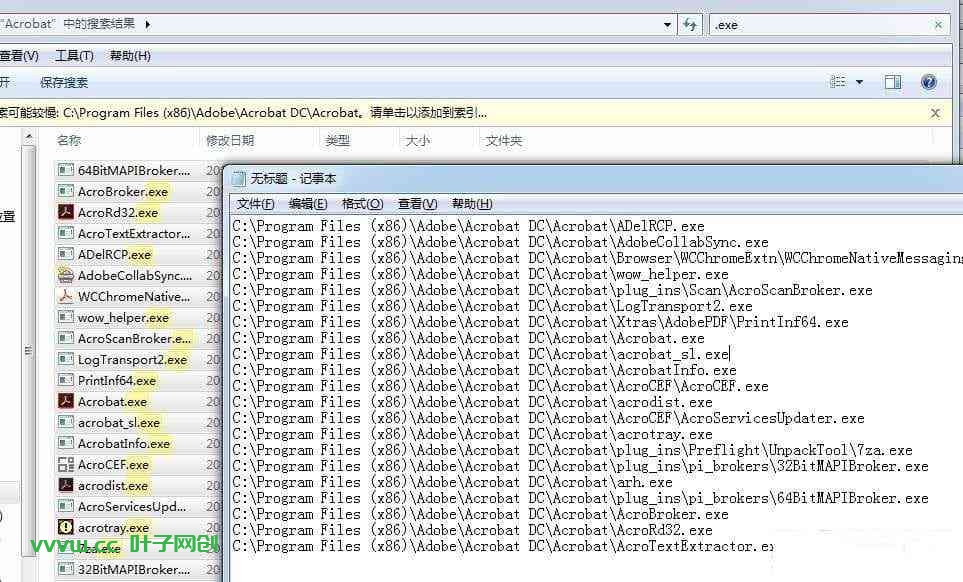Sort by 大小 column header
The image size is (963, 582).
[x=418, y=141]
